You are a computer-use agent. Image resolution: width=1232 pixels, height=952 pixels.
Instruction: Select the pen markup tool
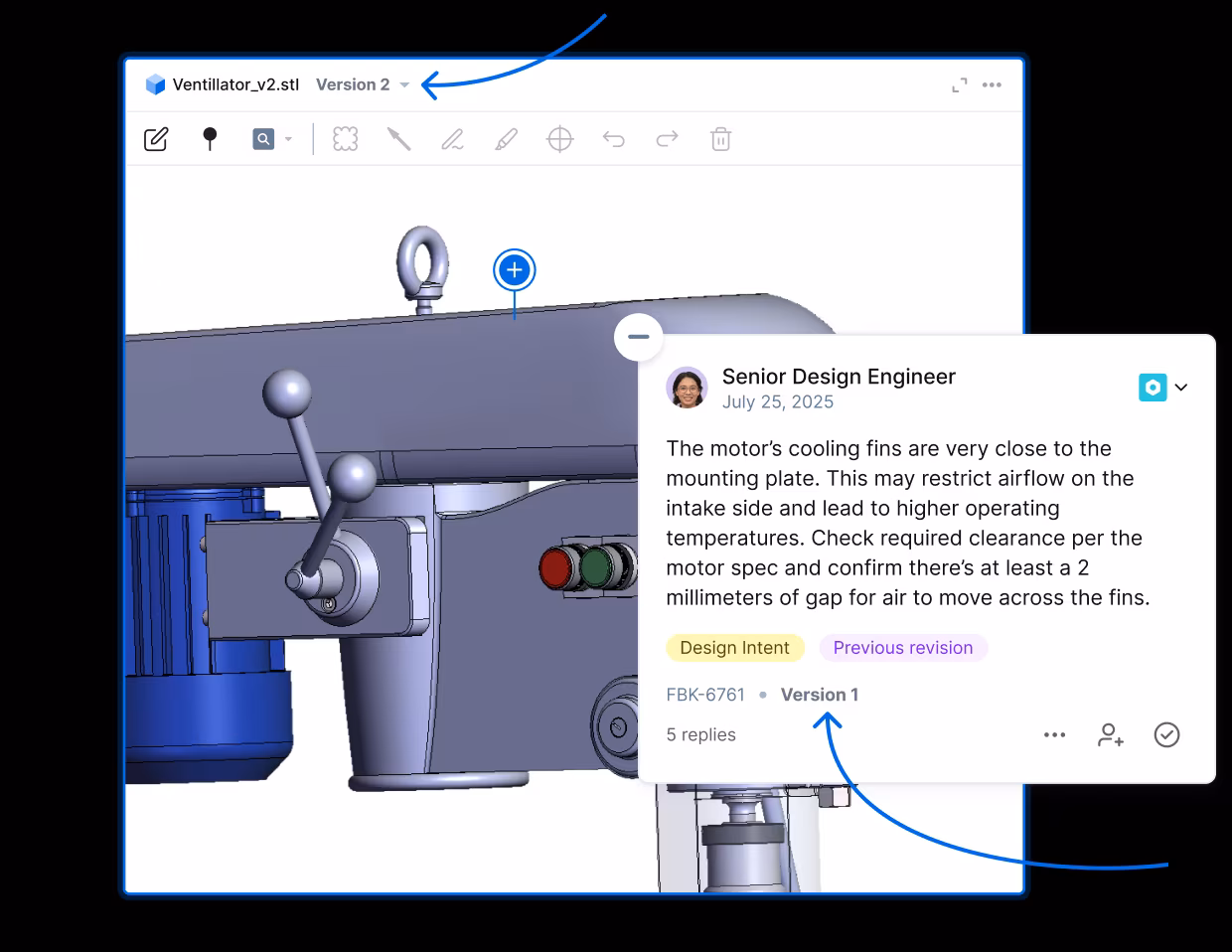(505, 139)
